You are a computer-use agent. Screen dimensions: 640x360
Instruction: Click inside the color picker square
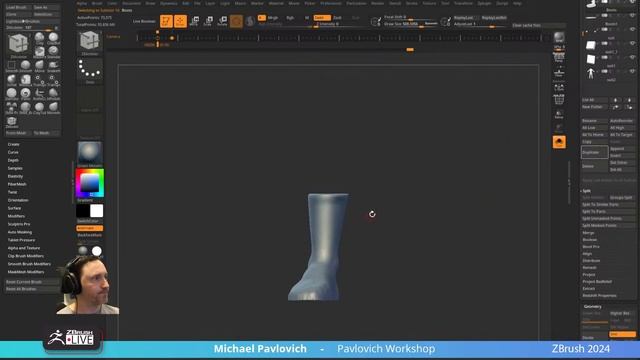pyautogui.click(x=90, y=183)
